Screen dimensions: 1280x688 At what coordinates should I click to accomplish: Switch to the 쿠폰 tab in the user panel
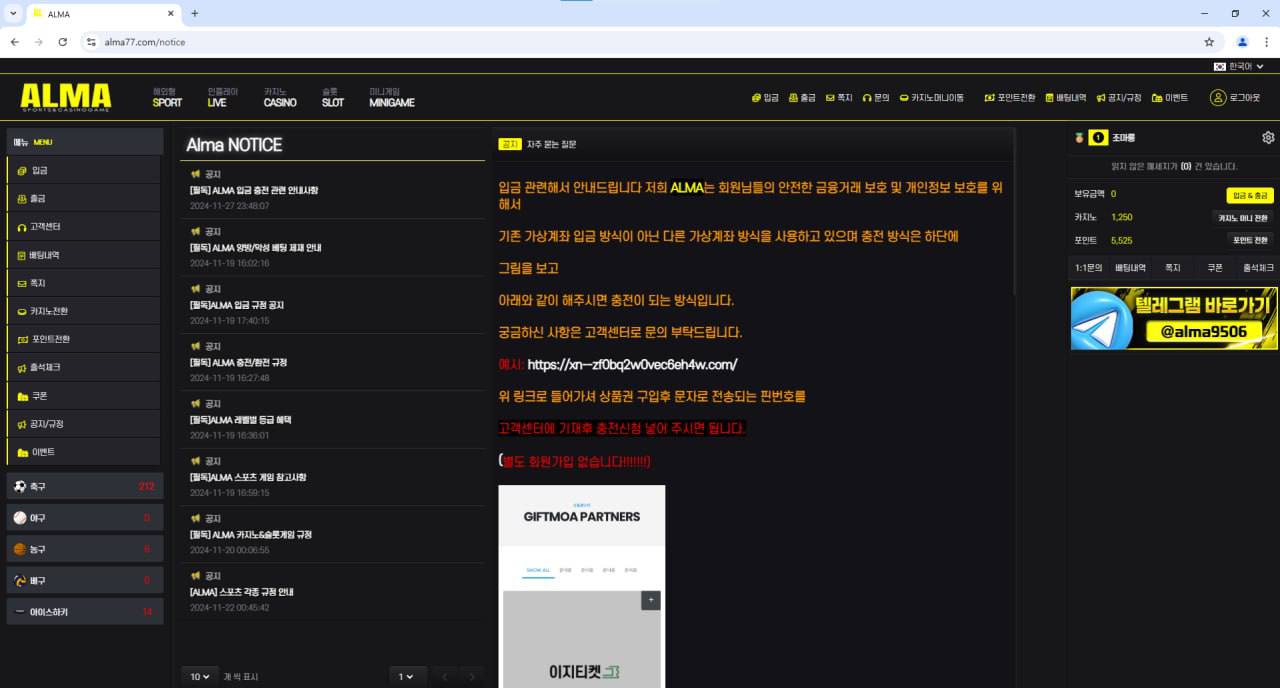pyautogui.click(x=1214, y=268)
